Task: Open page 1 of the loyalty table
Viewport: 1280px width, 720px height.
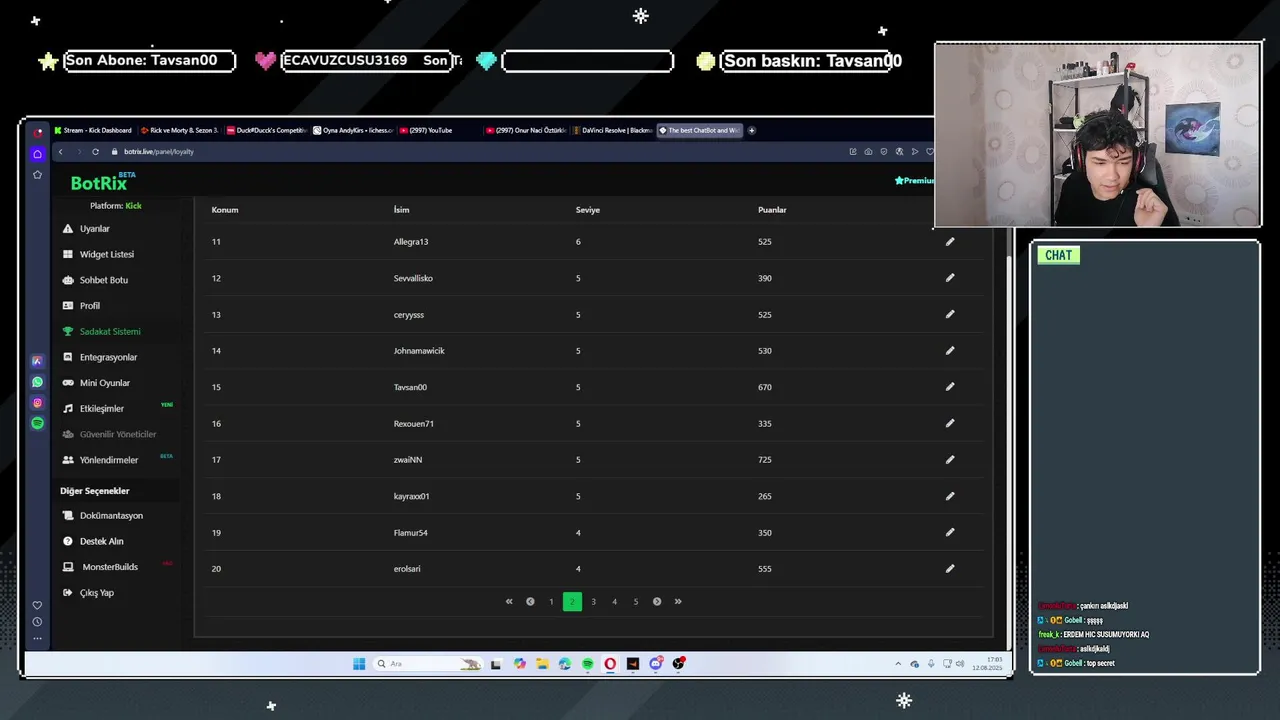Action: tap(551, 601)
